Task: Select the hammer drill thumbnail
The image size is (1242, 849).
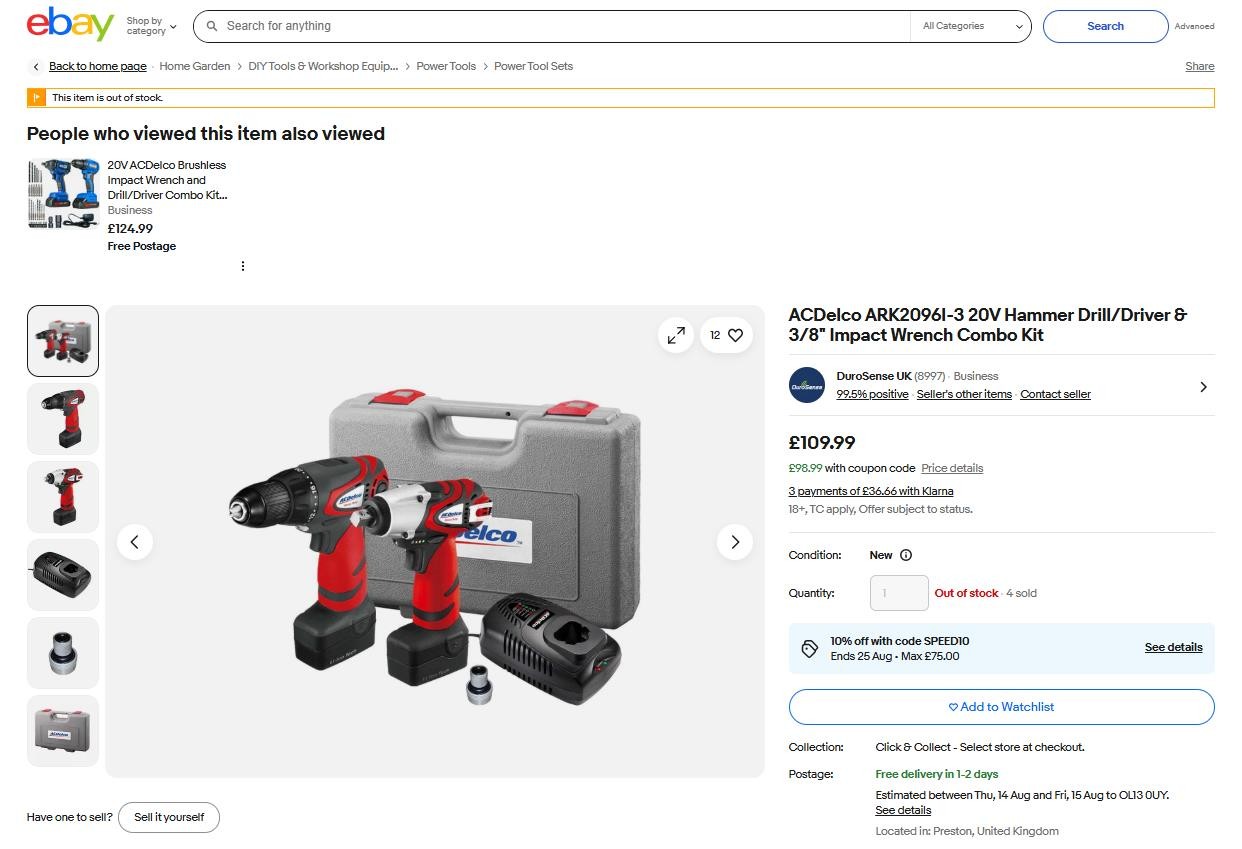Action: 63,419
